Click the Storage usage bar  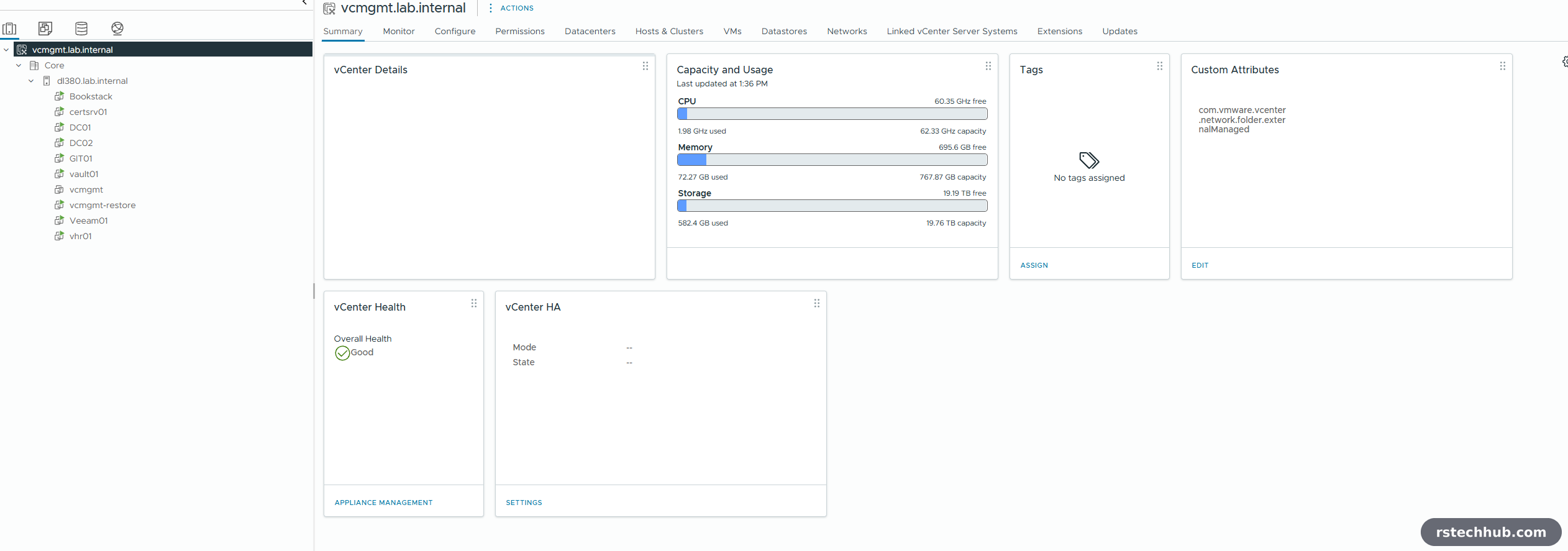(x=832, y=206)
